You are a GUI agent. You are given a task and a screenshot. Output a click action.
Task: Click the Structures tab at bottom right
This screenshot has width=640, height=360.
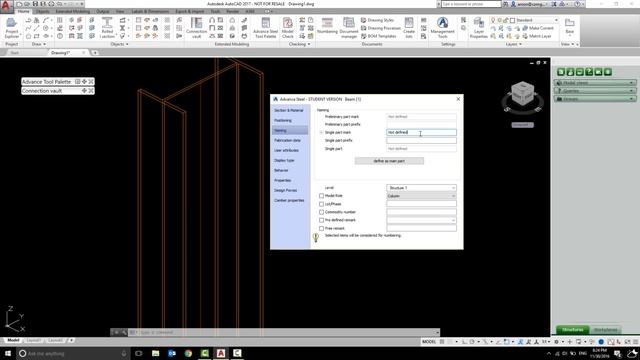pos(573,329)
